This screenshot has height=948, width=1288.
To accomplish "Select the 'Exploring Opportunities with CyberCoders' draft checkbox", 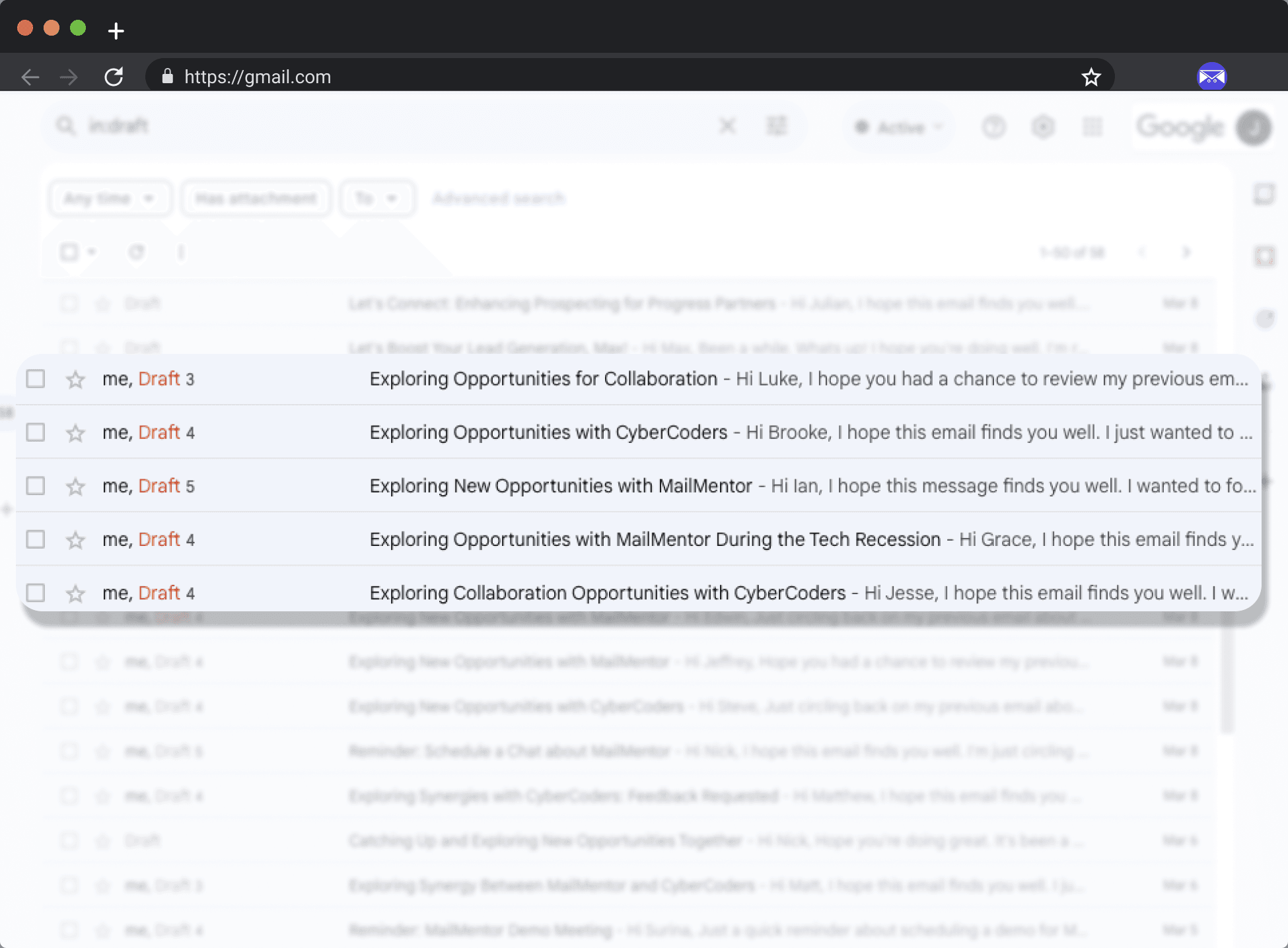I will [x=36, y=432].
